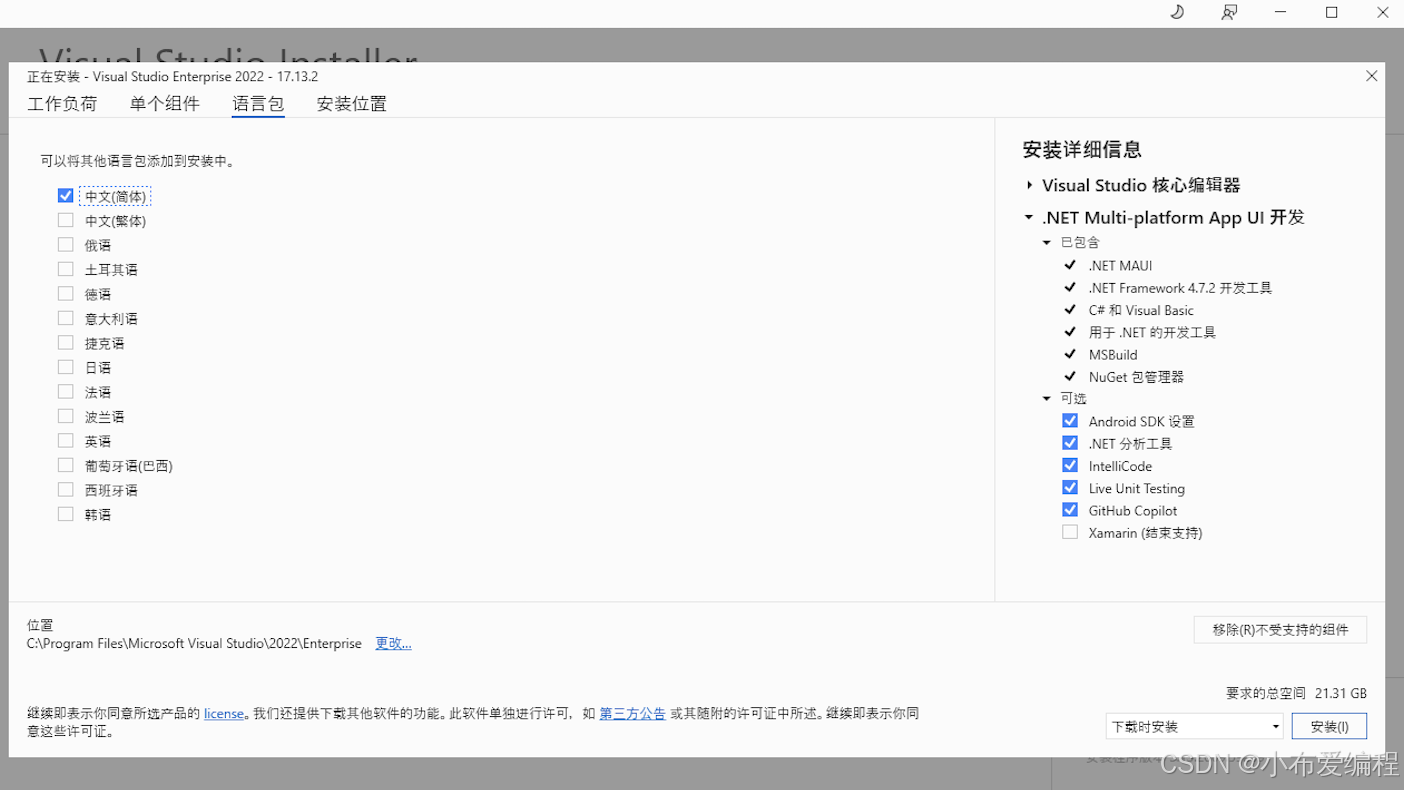Tick the 意大利语 language checkbox

66,318
